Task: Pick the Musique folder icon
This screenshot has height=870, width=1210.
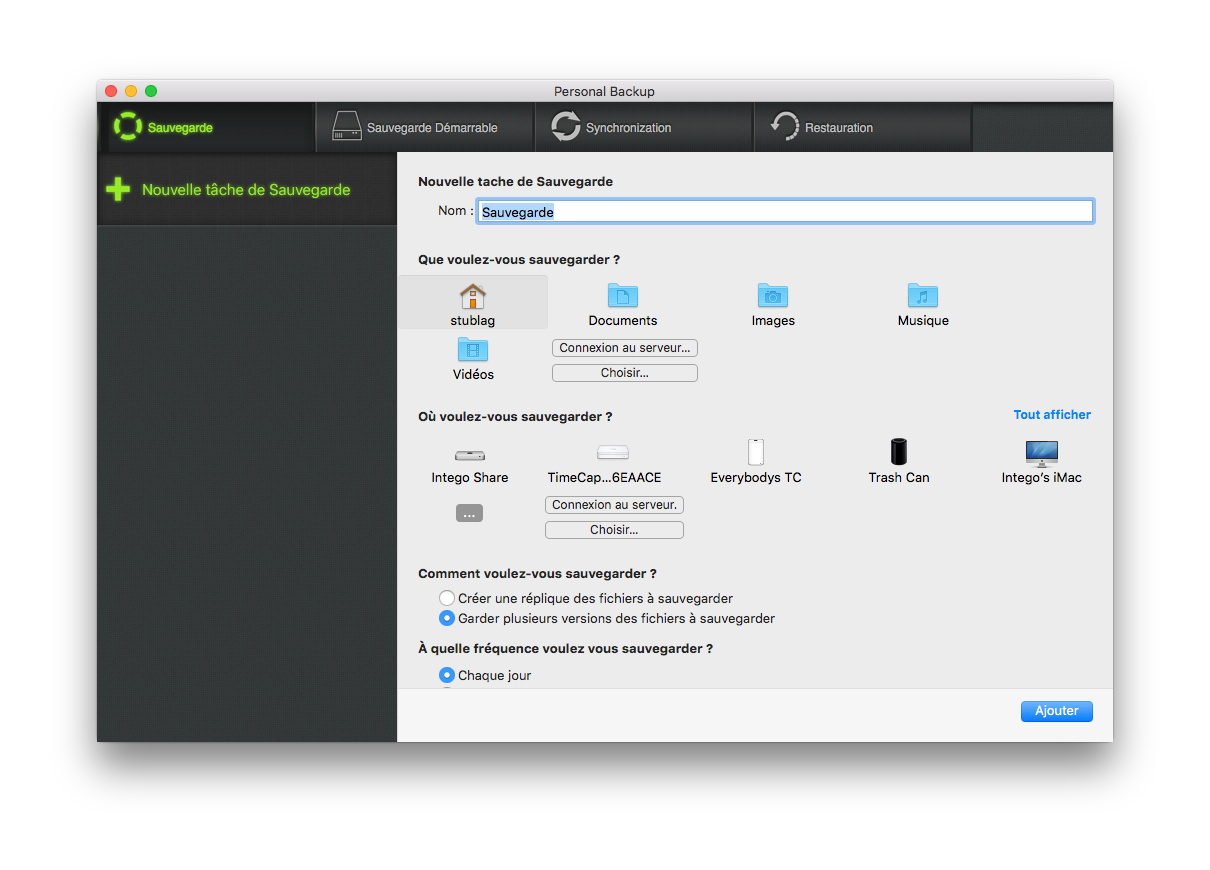Action: 923,295
